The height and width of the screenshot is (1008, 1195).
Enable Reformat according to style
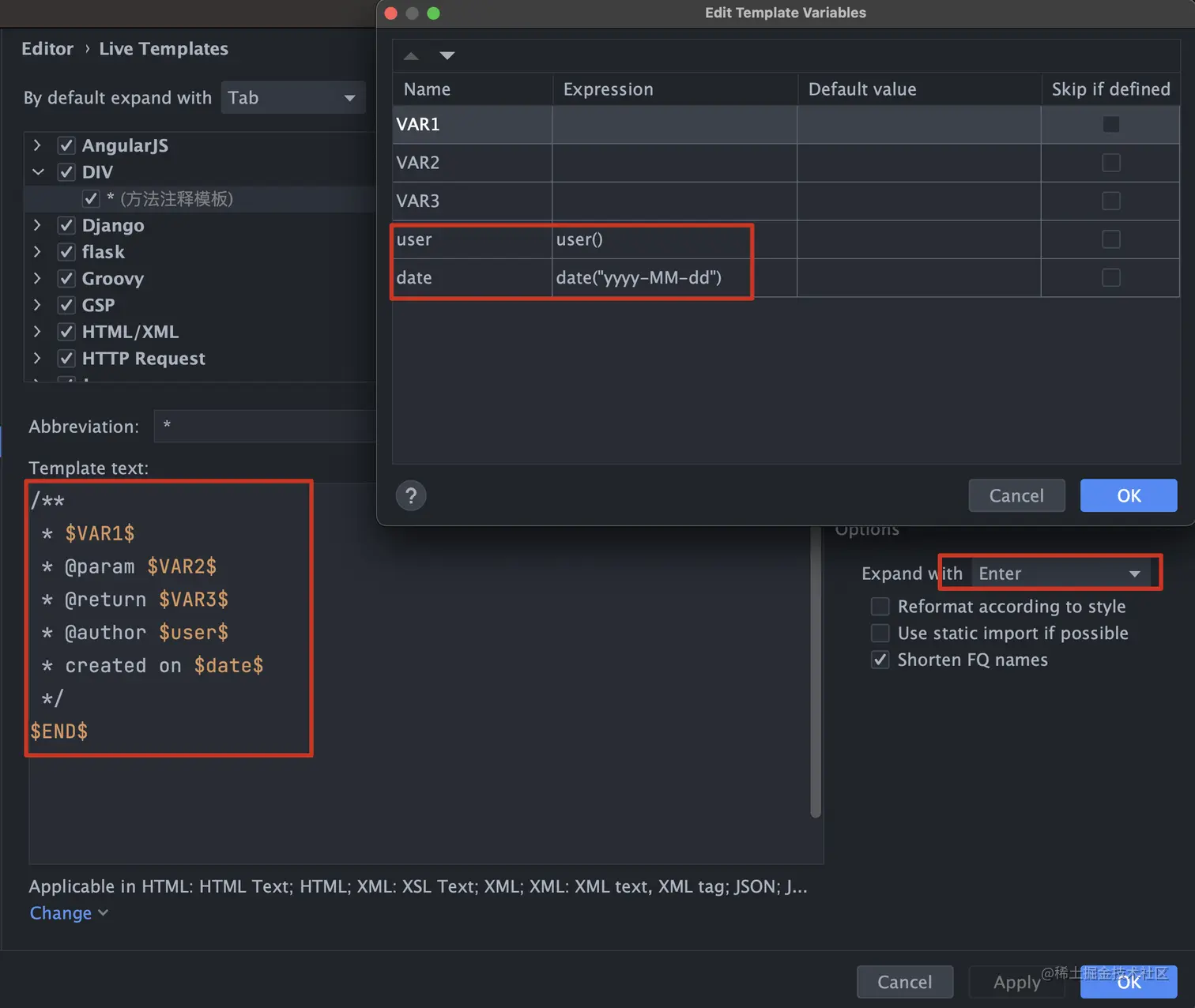point(880,607)
